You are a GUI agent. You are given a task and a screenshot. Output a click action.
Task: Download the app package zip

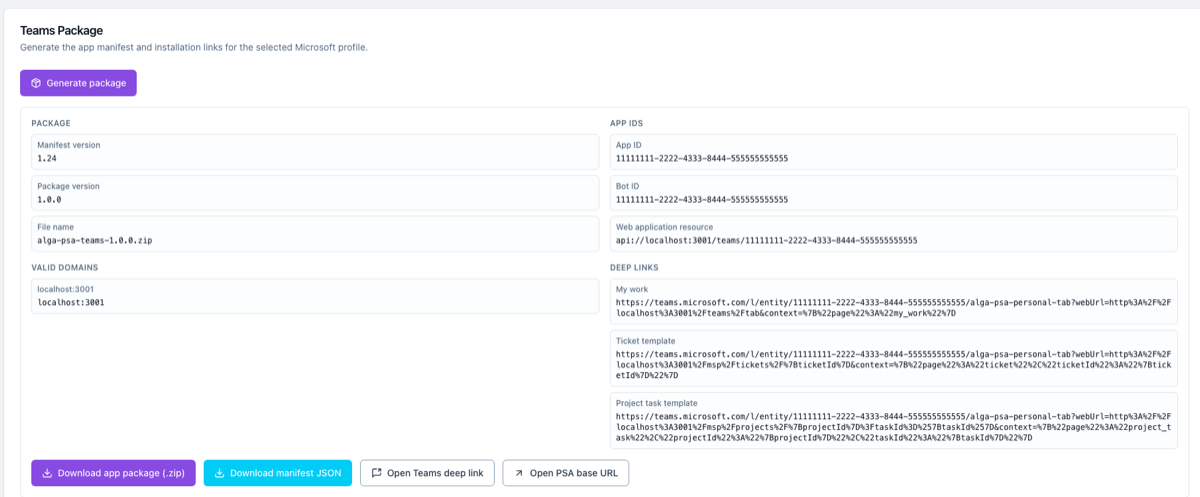coord(114,473)
